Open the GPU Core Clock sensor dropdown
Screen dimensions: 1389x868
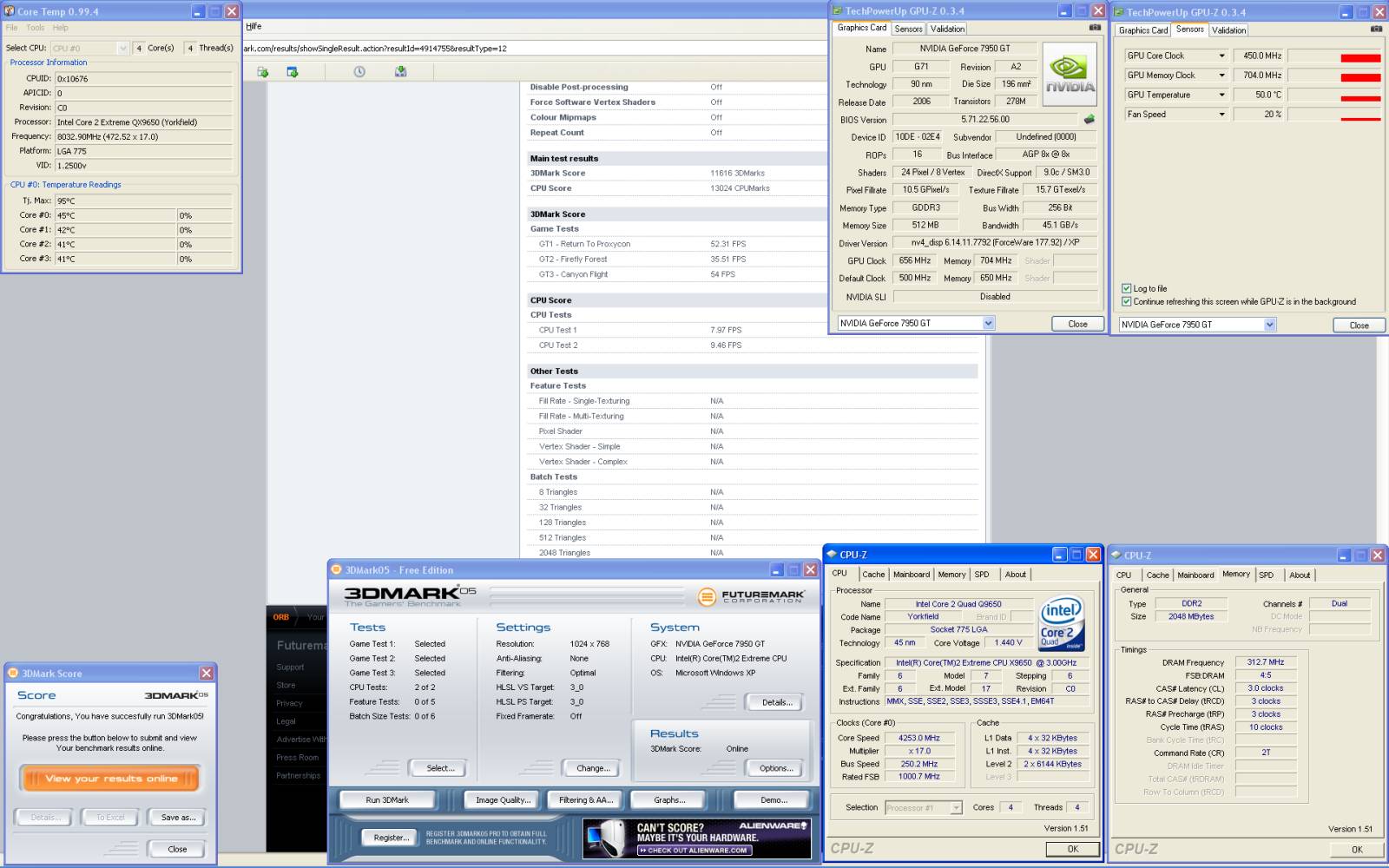tap(1221, 56)
